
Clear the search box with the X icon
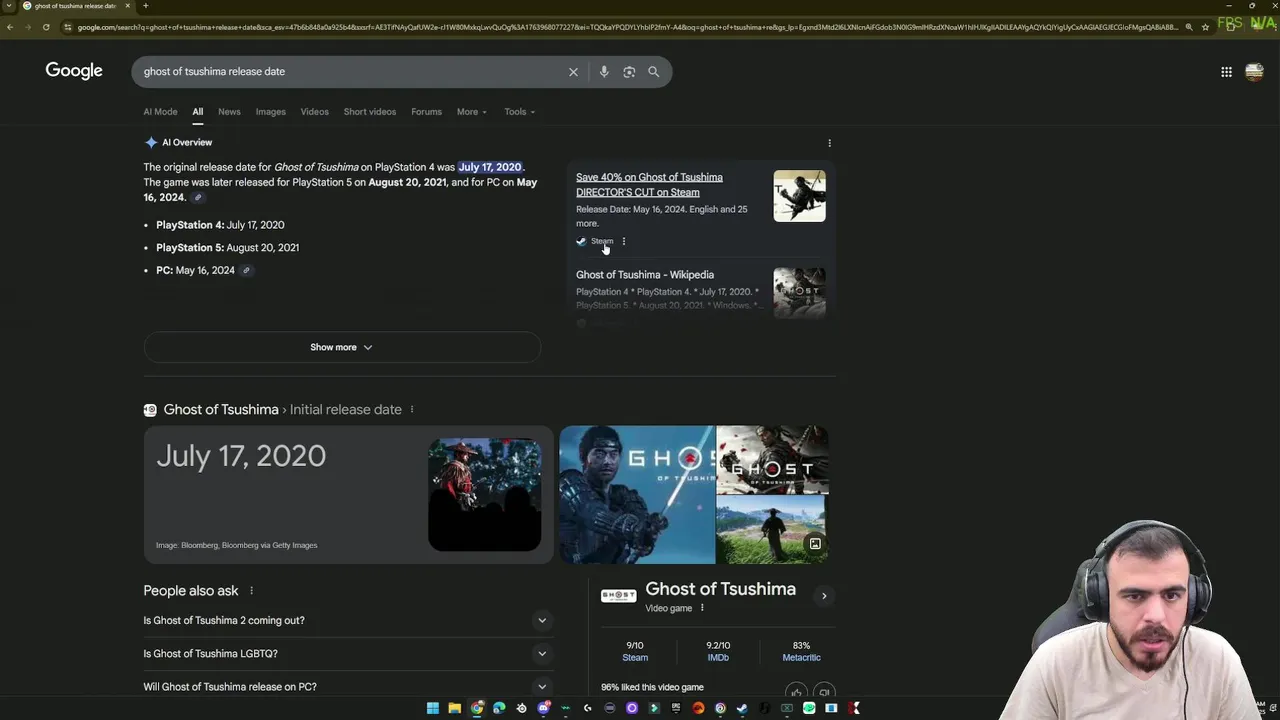pyautogui.click(x=573, y=72)
